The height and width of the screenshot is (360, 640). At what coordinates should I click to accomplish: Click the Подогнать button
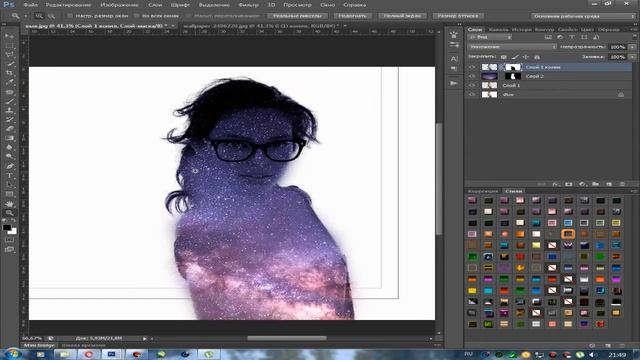point(353,16)
